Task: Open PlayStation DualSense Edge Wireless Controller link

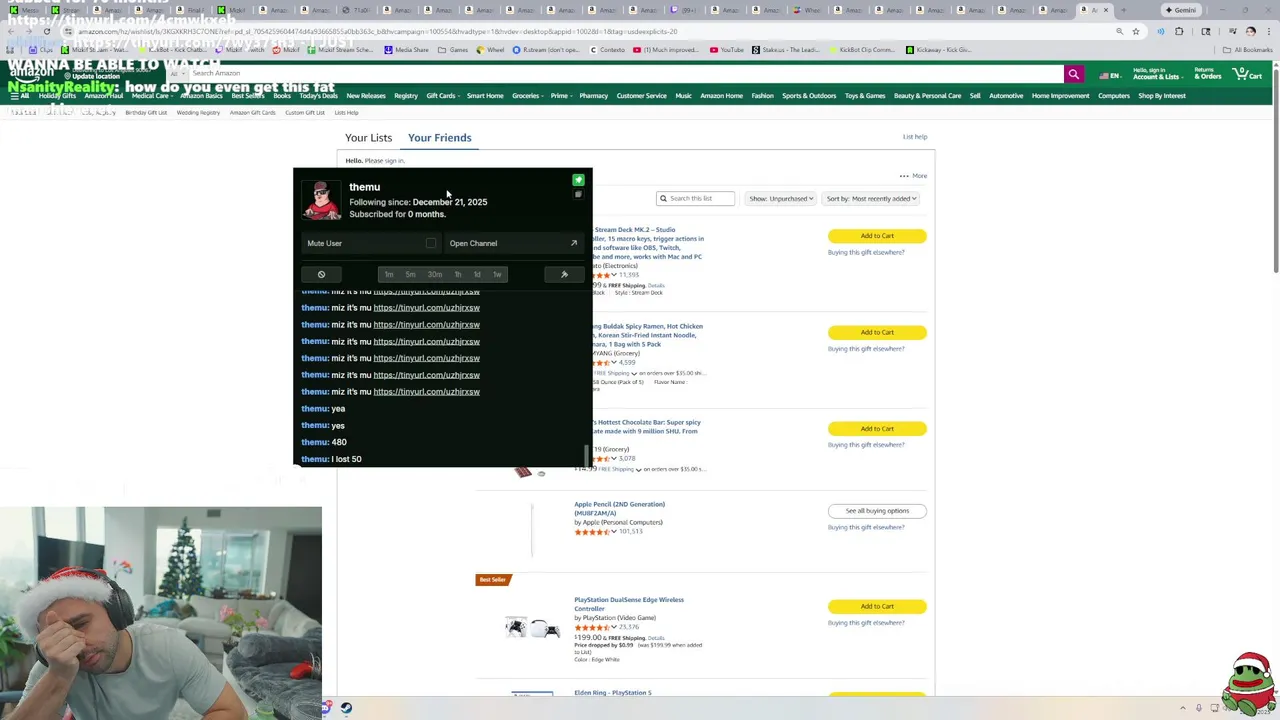Action: click(629, 604)
